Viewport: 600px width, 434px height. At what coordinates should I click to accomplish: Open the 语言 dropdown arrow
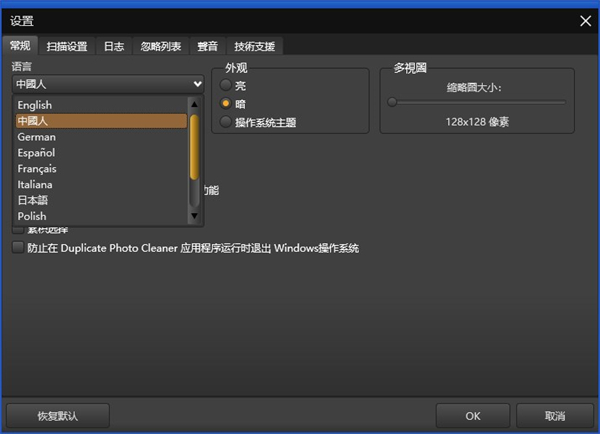(196, 85)
